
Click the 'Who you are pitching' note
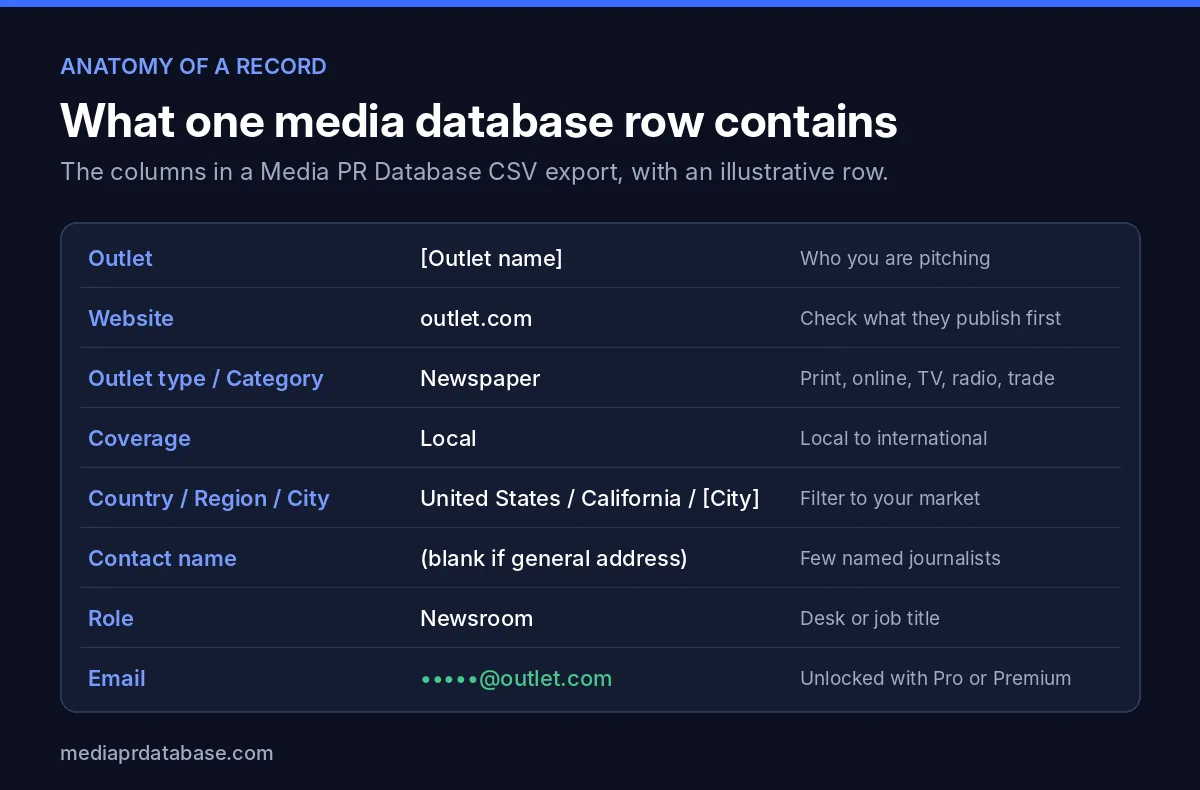(895, 258)
